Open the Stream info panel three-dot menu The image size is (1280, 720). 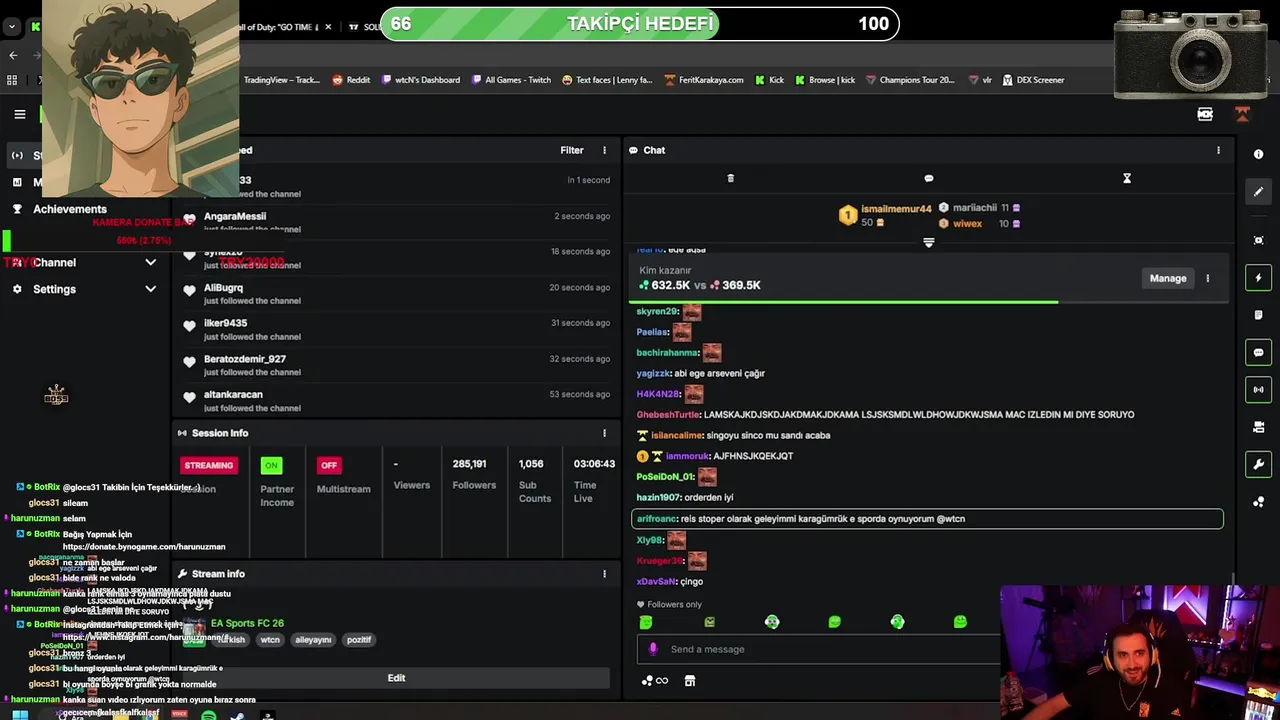[x=604, y=574]
